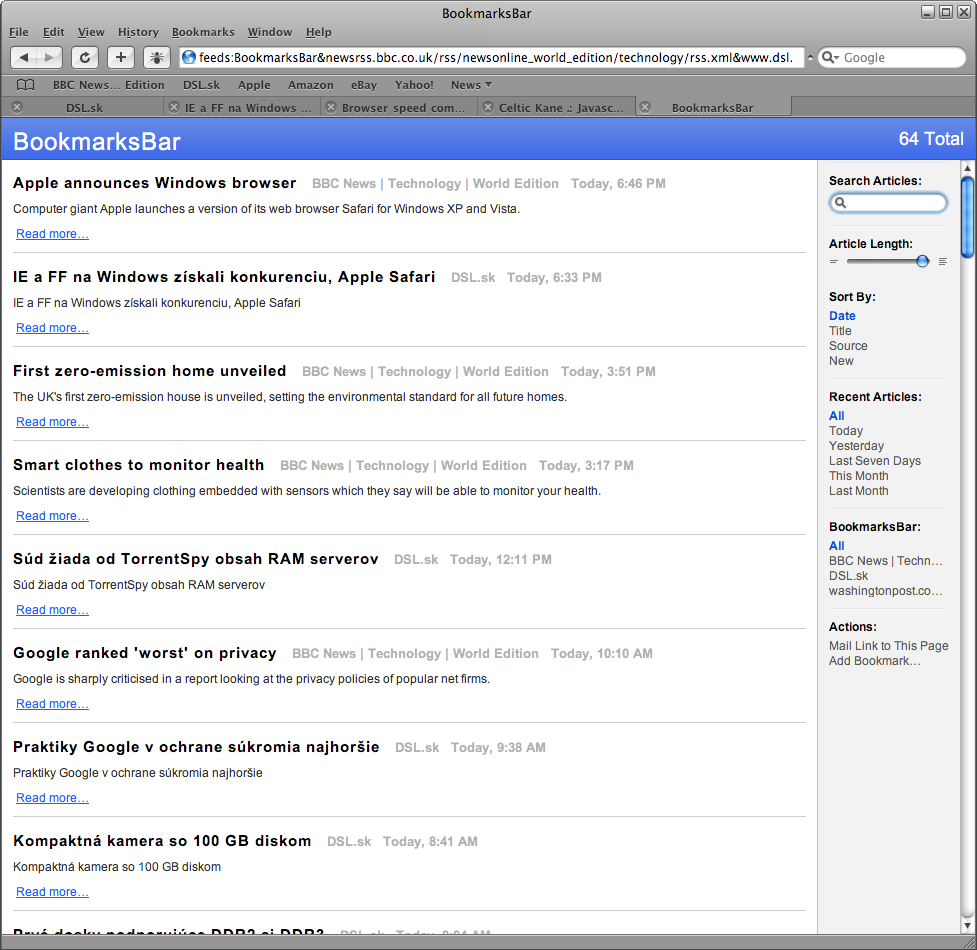
Task: Read more on 'First zero-emission home unveiled'
Action: coord(52,422)
